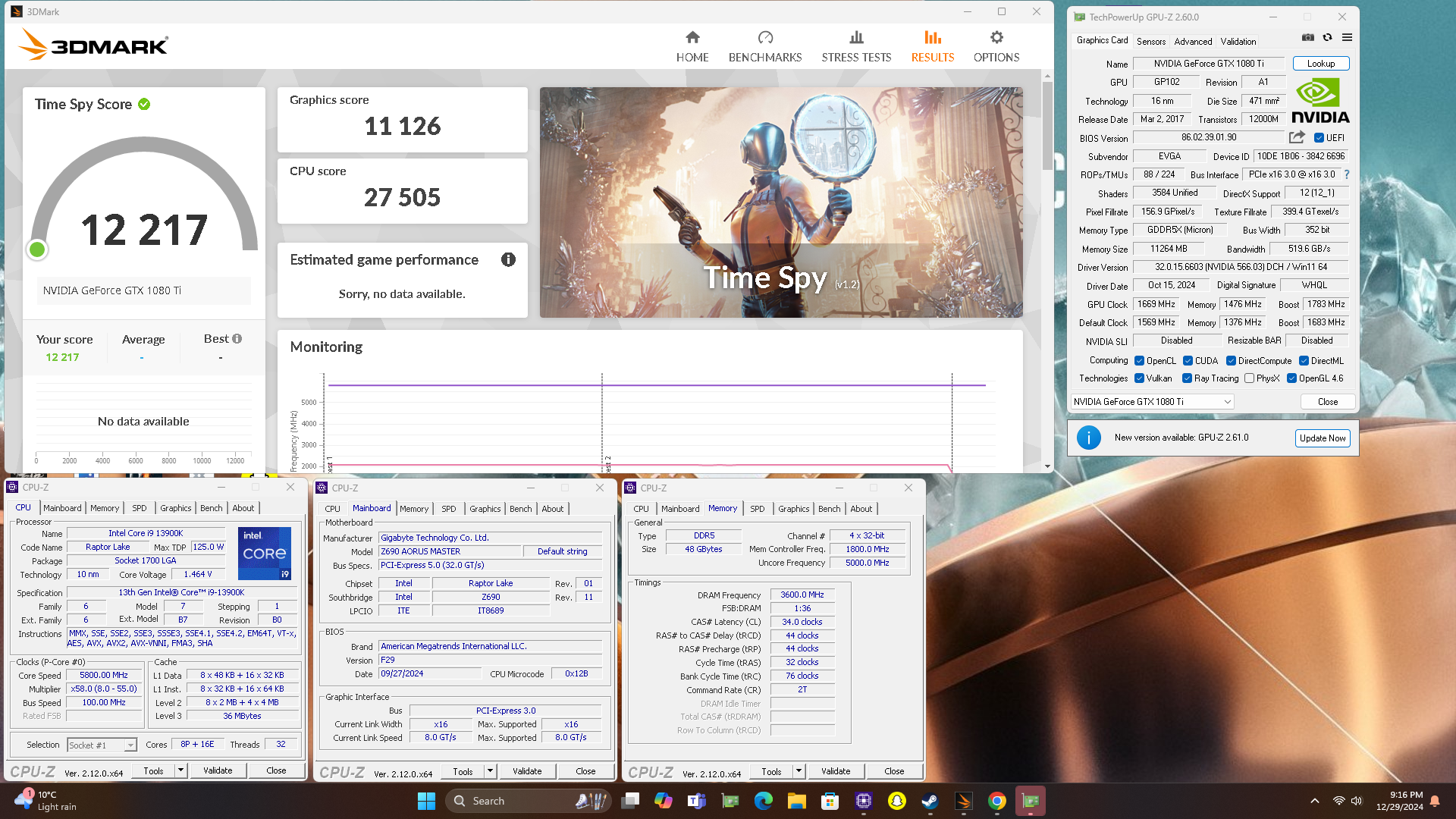
Task: Open the Socket #1 selection dropdown in CPU-Z
Action: (102, 745)
